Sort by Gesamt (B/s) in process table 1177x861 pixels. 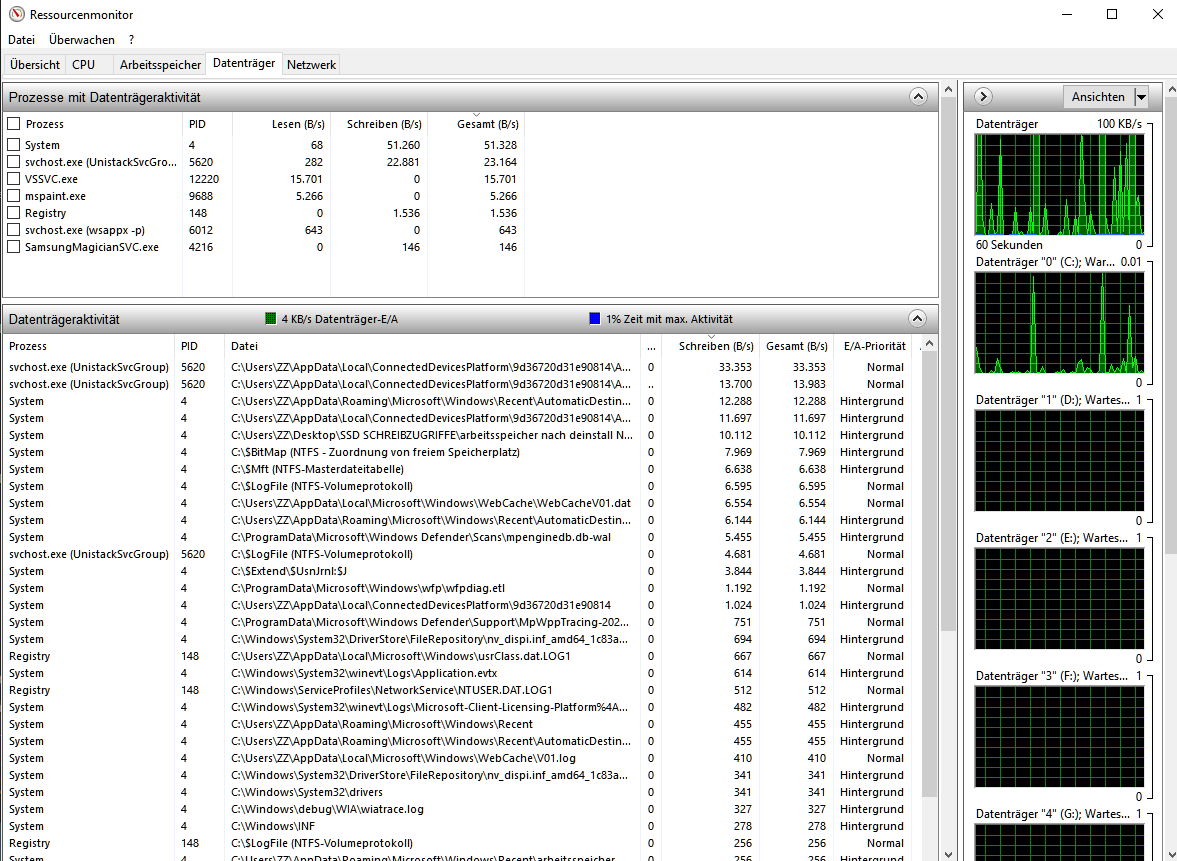pos(476,124)
